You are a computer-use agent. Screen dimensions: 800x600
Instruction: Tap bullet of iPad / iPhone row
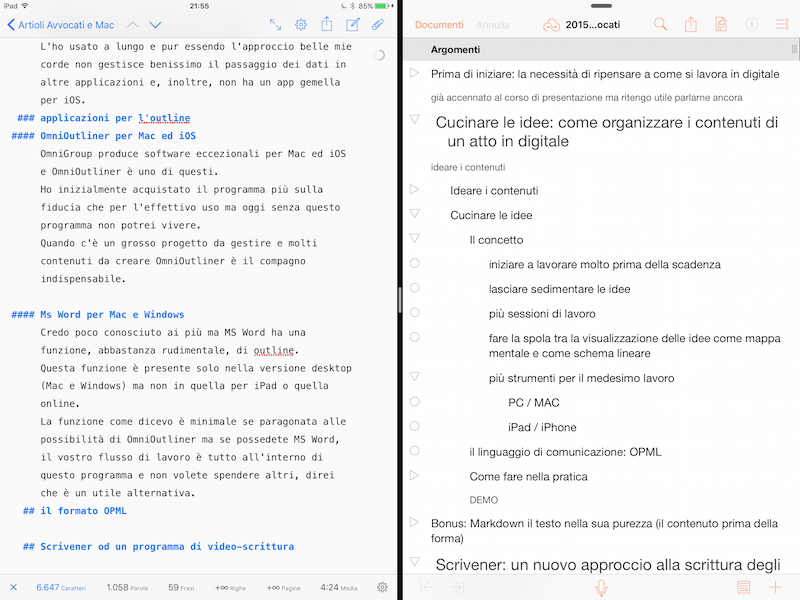point(415,426)
